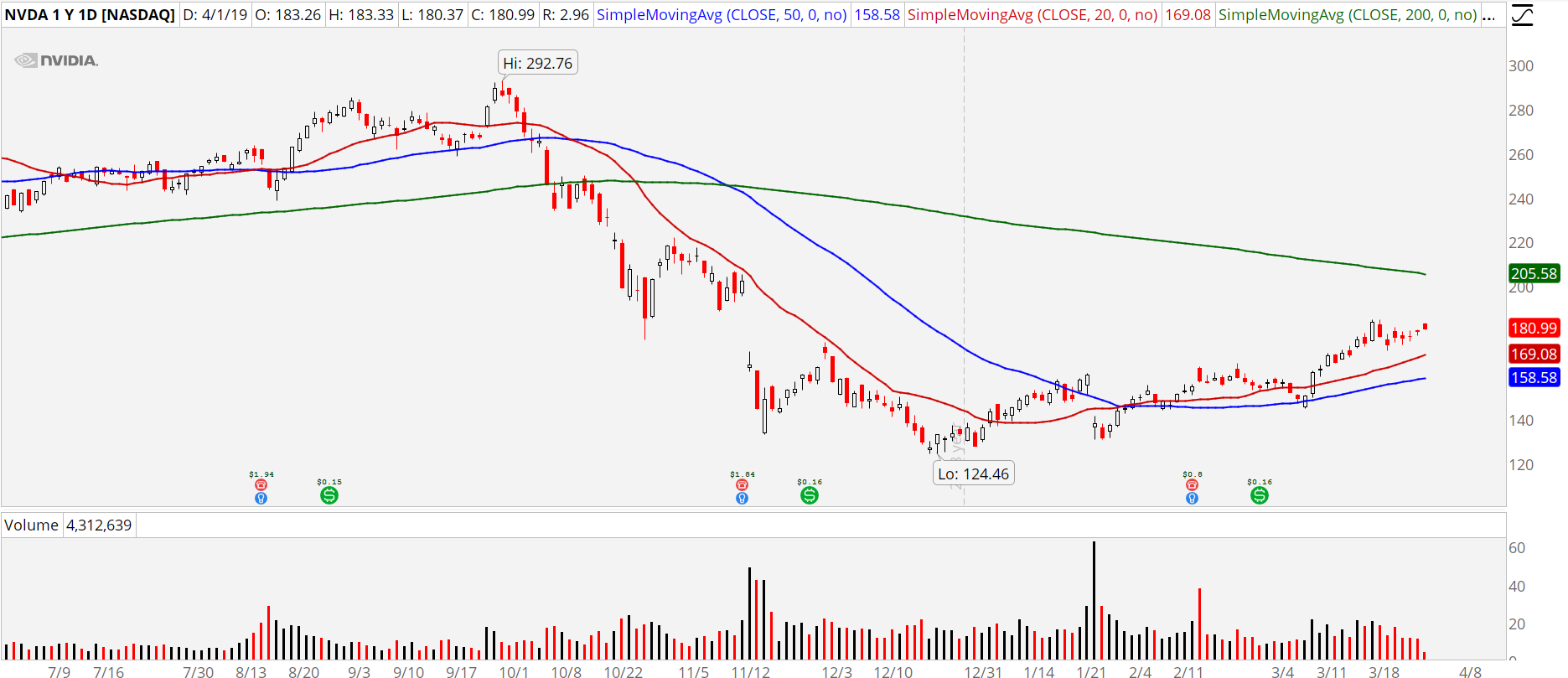1568x678 pixels.
Task: Click the blue lightbulb below the $1.94 earnings
Action: (x=261, y=499)
